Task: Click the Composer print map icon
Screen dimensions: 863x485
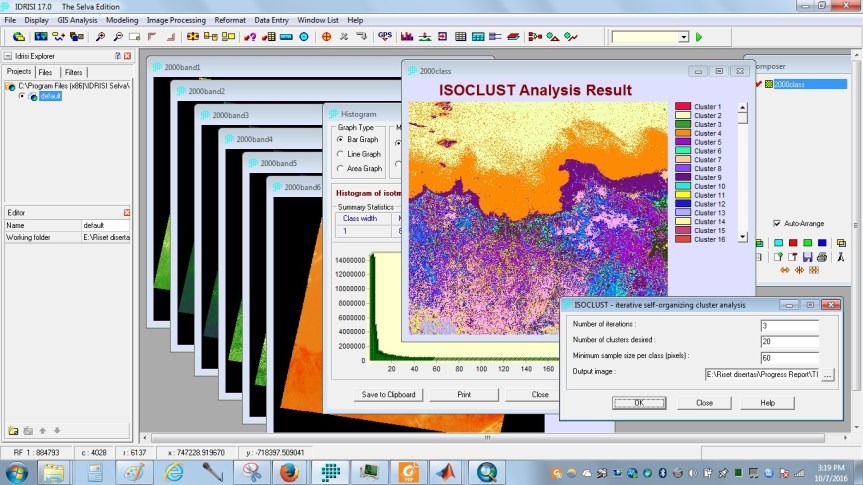Action: pos(822,257)
